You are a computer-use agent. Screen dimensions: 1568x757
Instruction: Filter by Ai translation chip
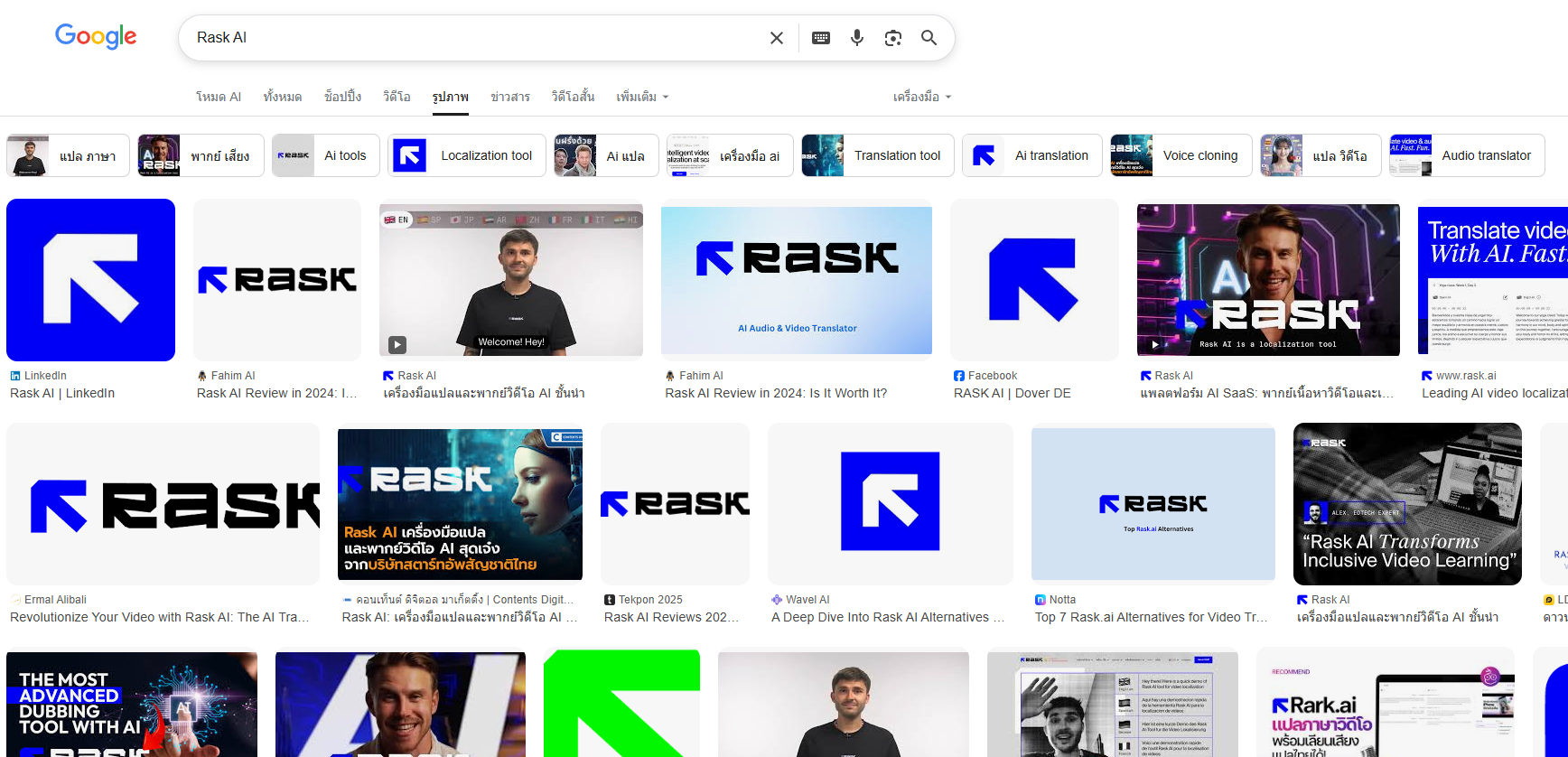tap(1032, 155)
